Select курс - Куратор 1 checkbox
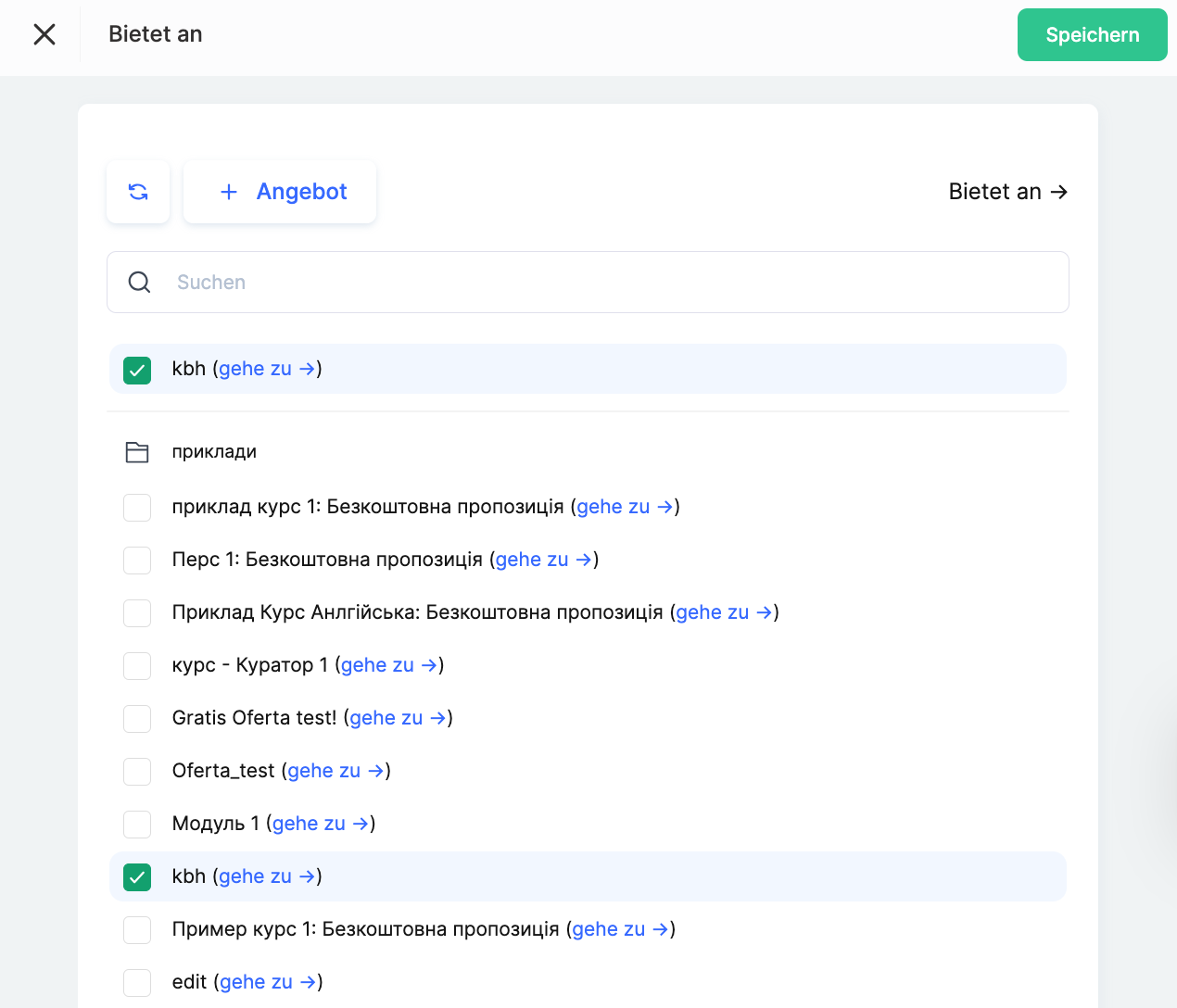 click(137, 665)
